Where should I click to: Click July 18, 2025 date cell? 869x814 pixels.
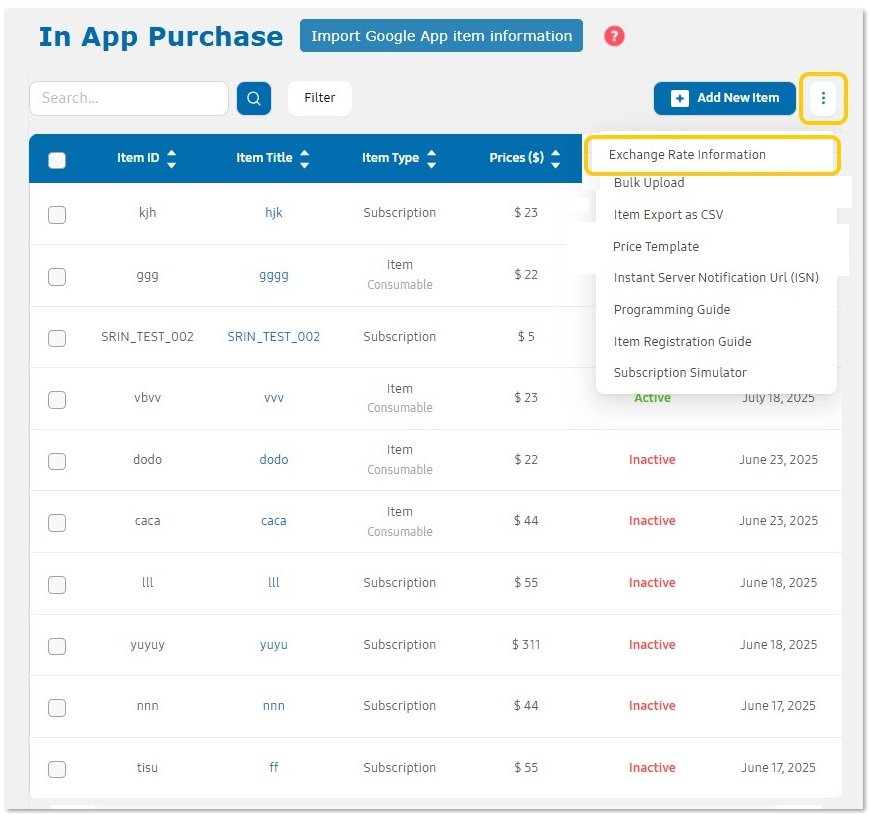point(779,398)
